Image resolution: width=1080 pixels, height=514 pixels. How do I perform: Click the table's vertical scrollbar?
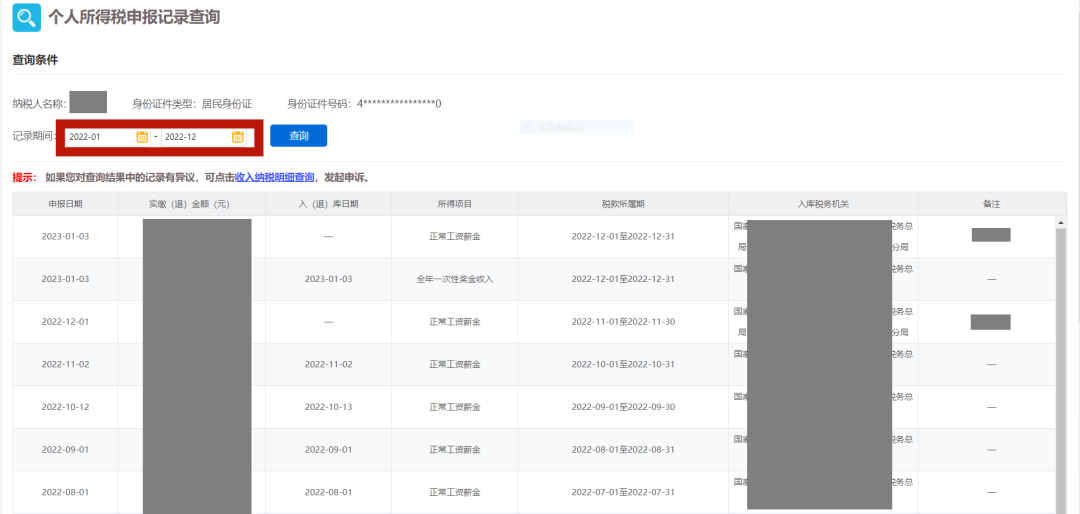click(x=1061, y=369)
